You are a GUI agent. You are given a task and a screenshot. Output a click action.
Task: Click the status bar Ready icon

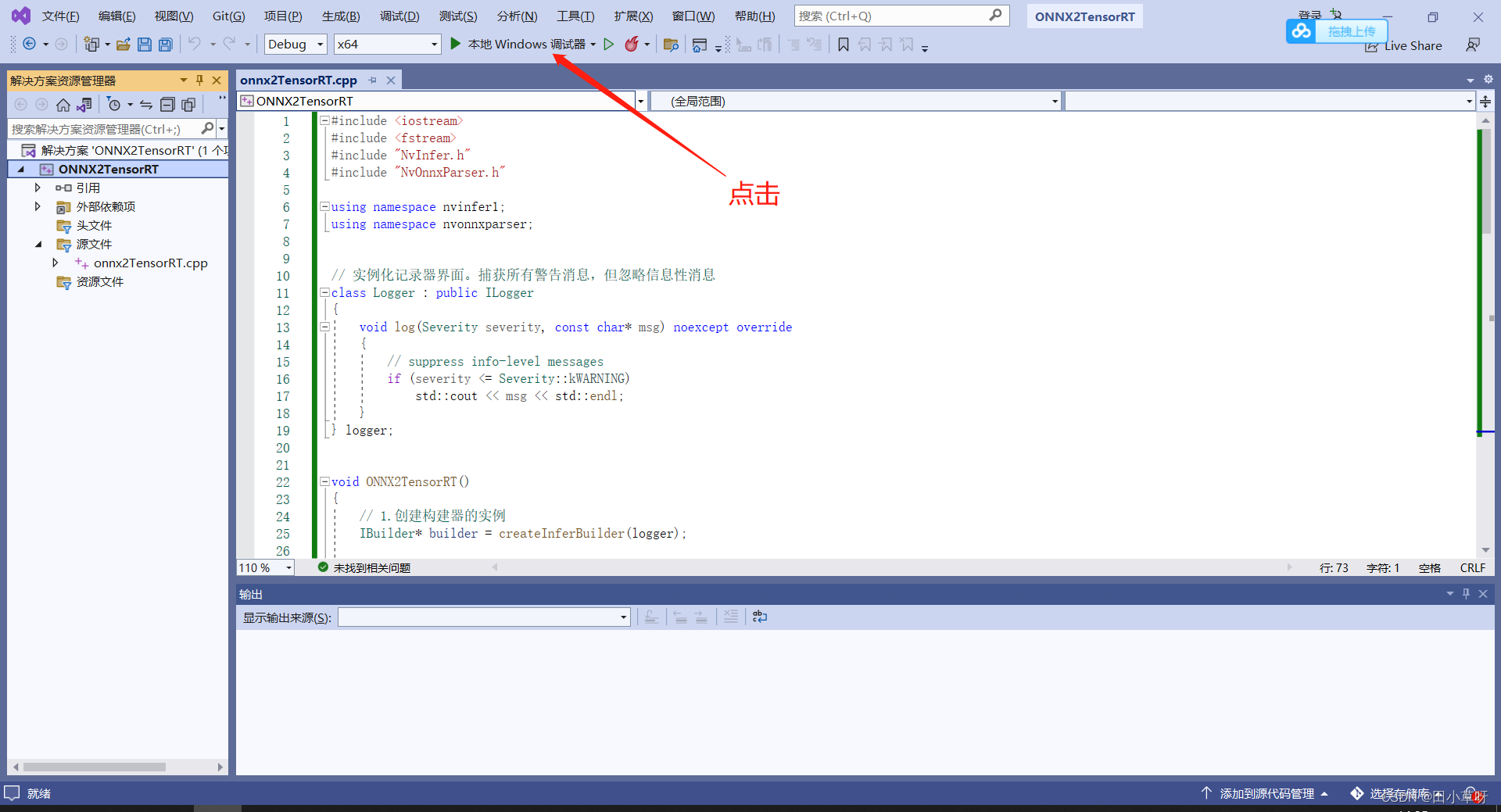pos(12,792)
